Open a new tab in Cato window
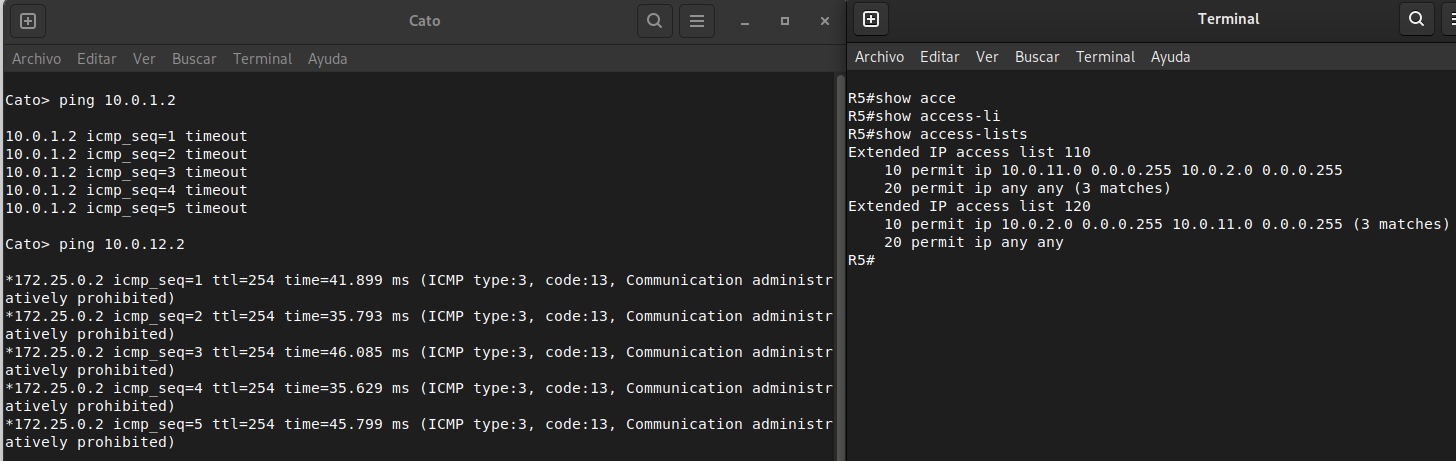This screenshot has width=1456, height=461. pos(28,20)
